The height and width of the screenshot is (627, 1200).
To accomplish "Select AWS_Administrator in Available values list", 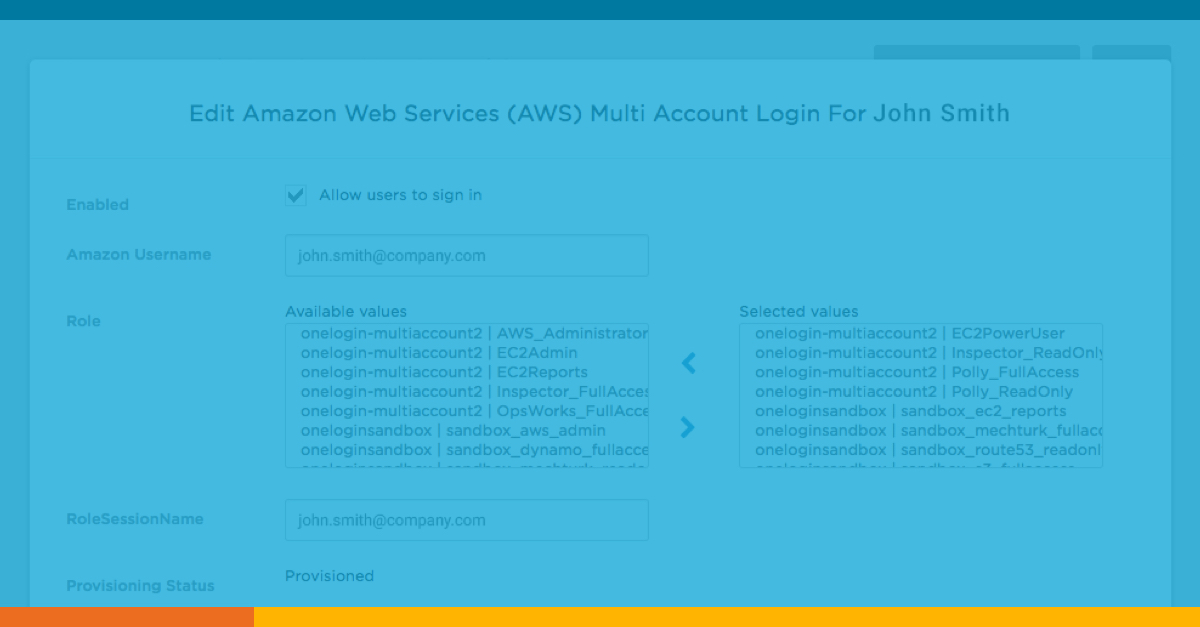I will click(467, 334).
